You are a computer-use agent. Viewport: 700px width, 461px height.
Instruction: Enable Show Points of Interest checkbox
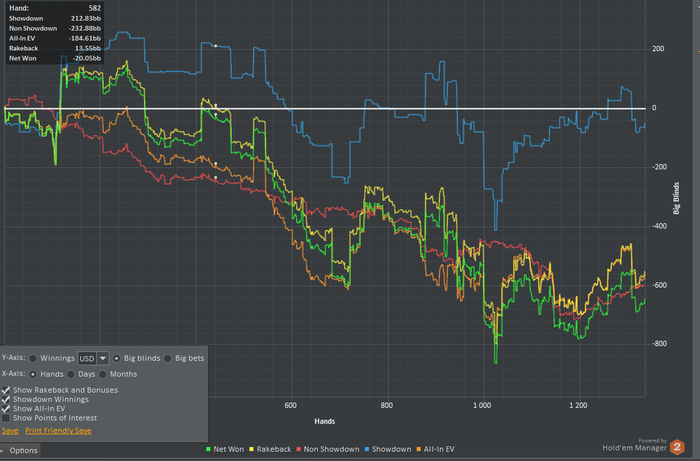(6, 418)
